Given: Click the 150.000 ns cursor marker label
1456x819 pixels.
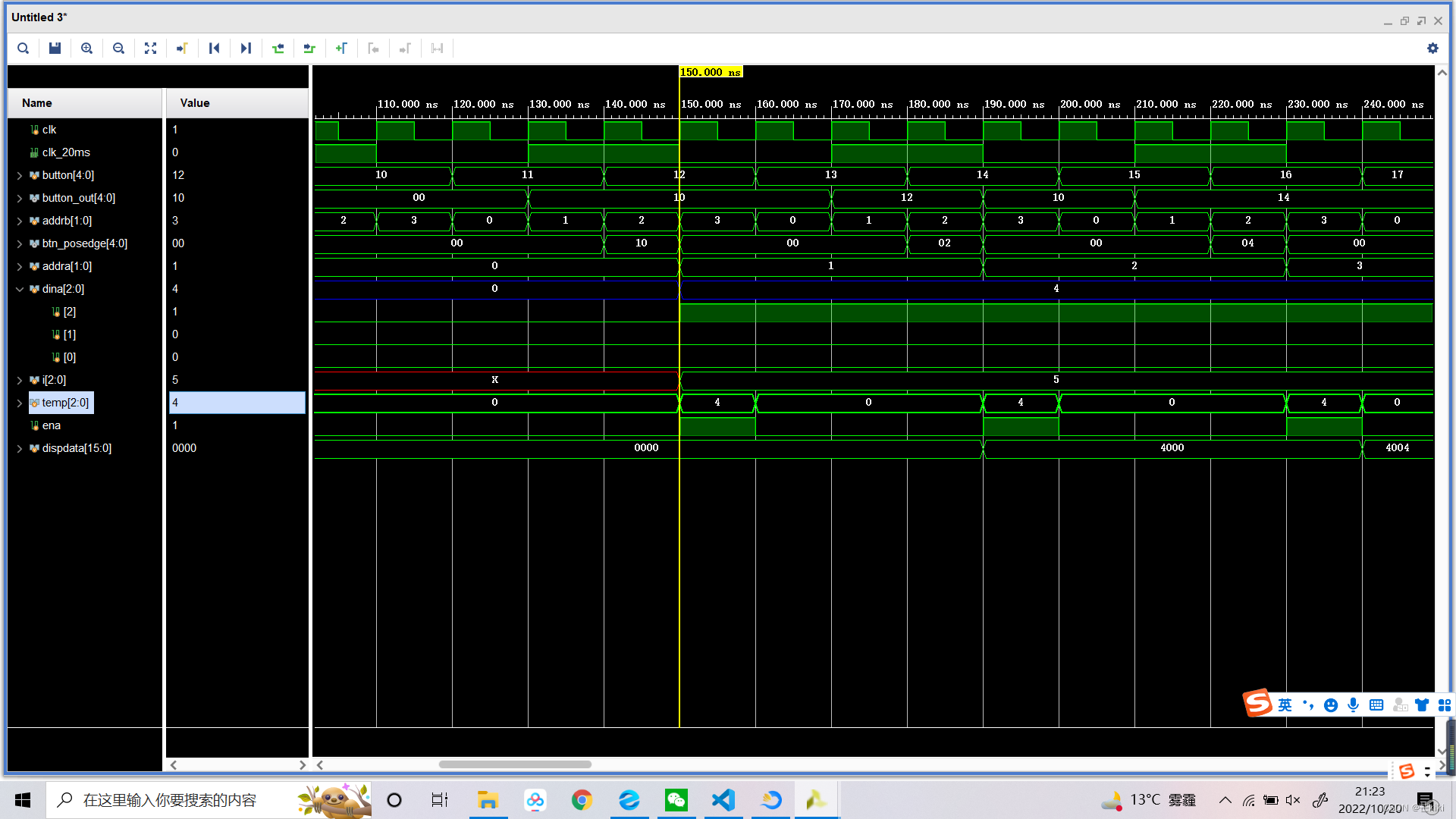Looking at the screenshot, I should [x=710, y=72].
